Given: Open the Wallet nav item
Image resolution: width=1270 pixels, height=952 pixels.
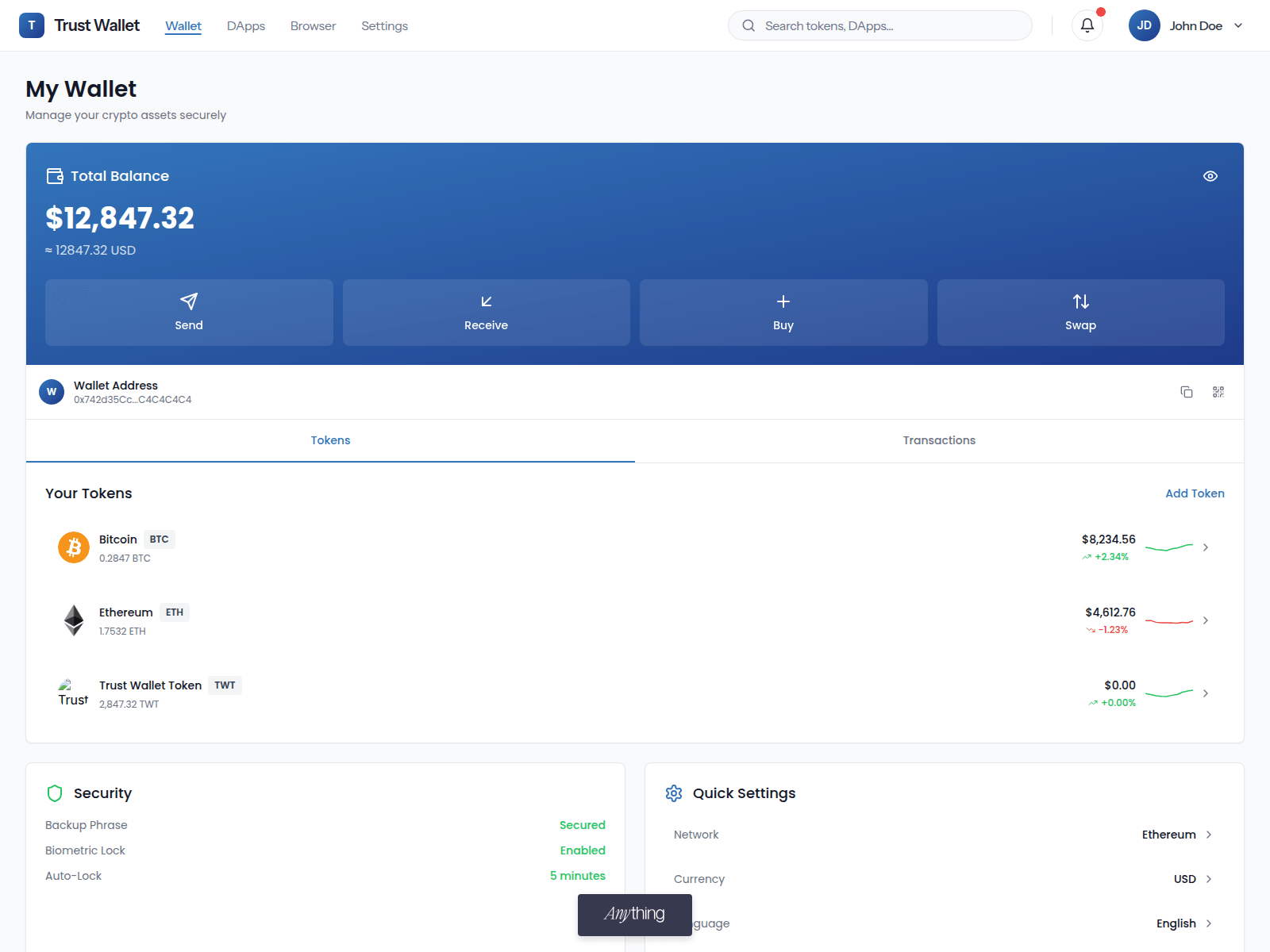Looking at the screenshot, I should (x=183, y=26).
